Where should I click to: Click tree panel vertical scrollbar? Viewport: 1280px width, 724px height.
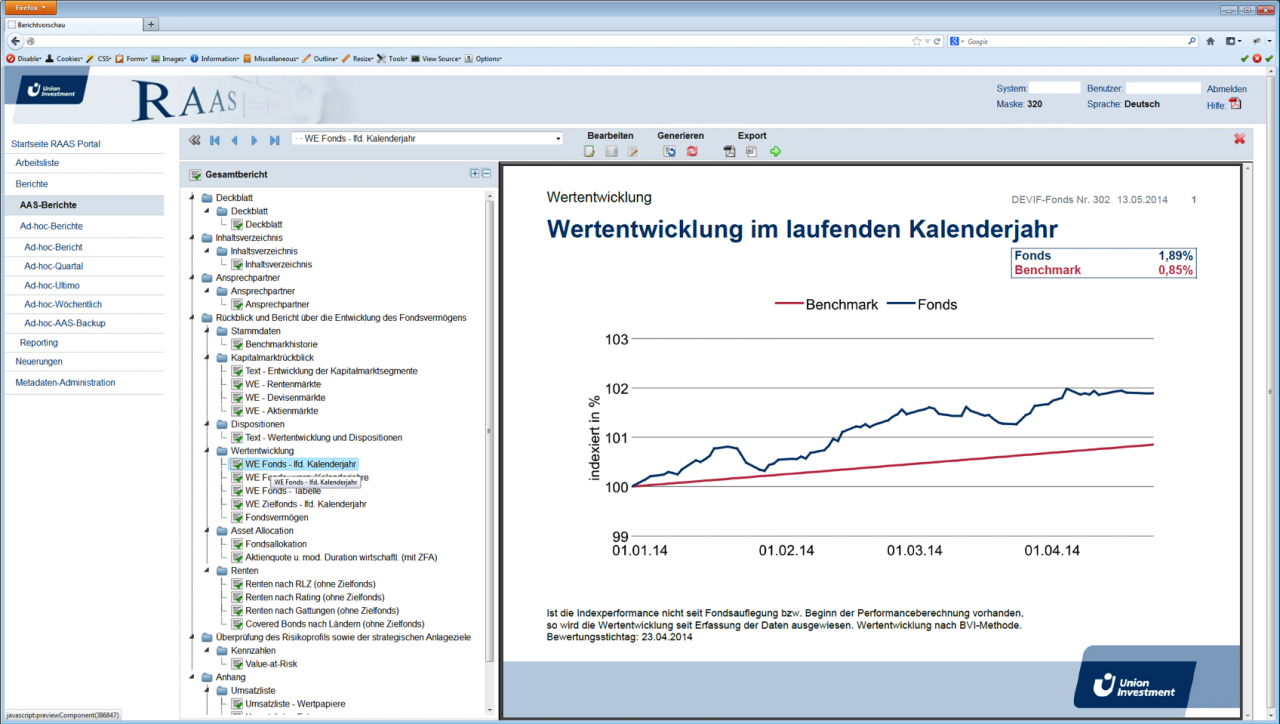tap(489, 430)
